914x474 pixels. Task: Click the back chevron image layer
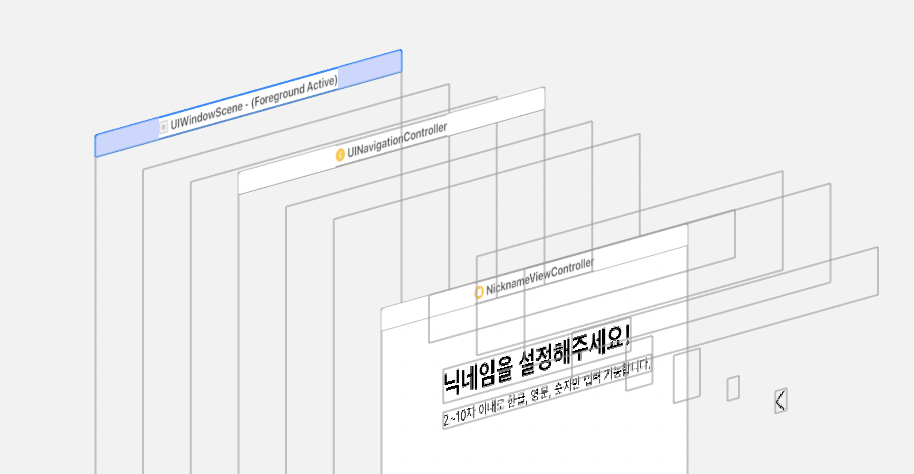pyautogui.click(x=781, y=401)
